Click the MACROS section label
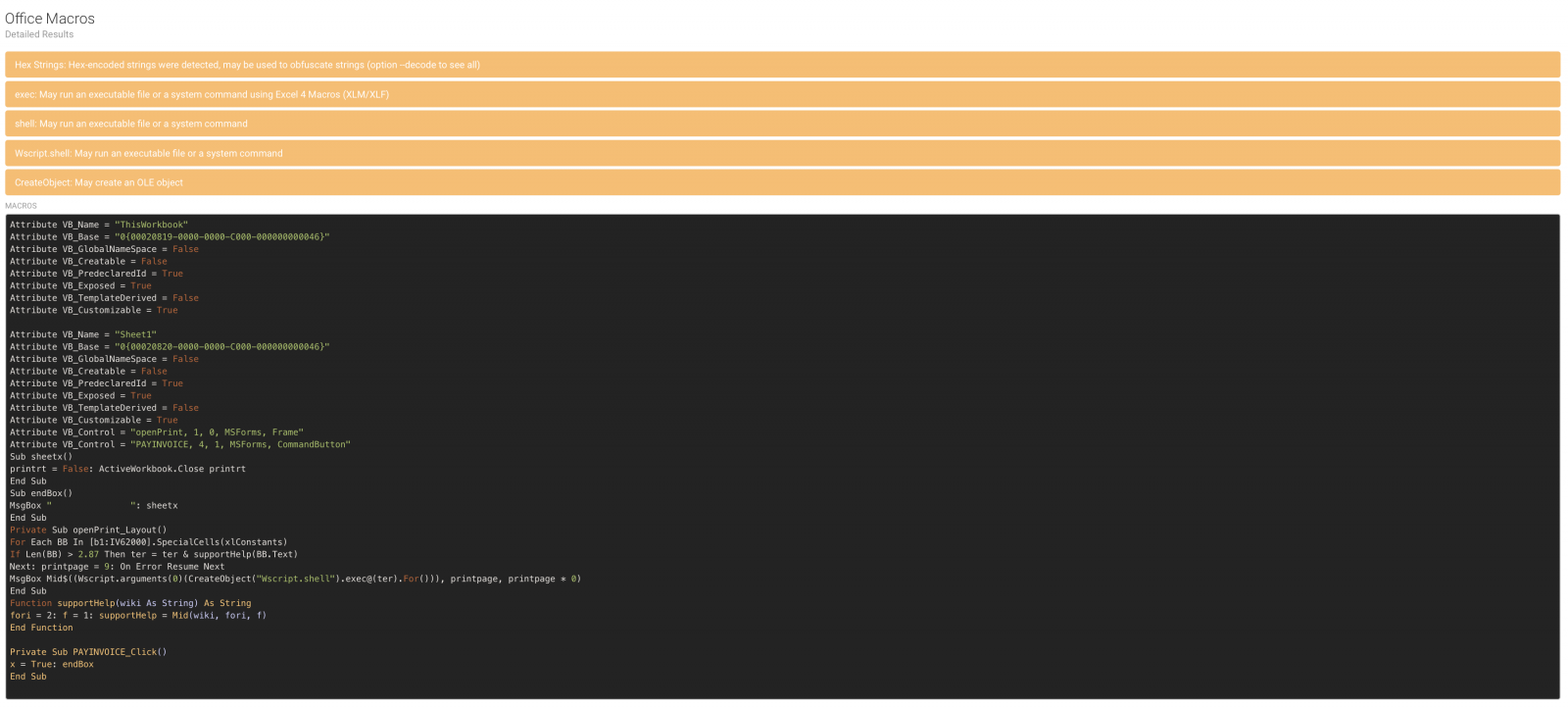The height and width of the screenshot is (709, 1568). click(21, 206)
